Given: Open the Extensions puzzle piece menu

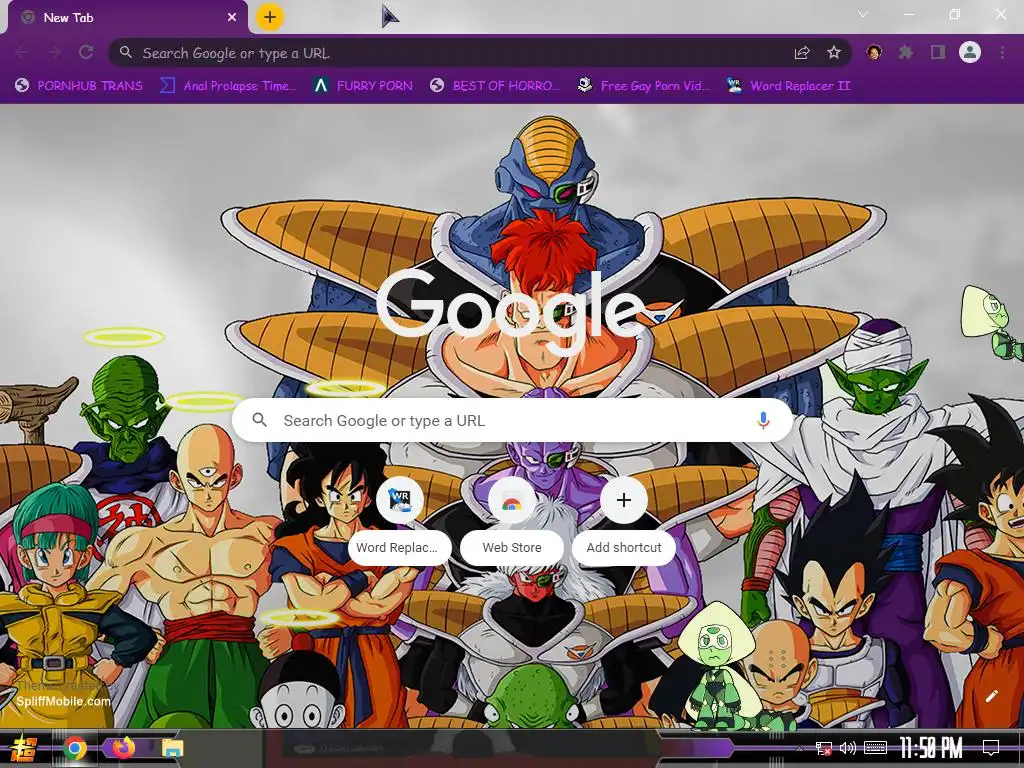Looking at the screenshot, I should coord(906,52).
